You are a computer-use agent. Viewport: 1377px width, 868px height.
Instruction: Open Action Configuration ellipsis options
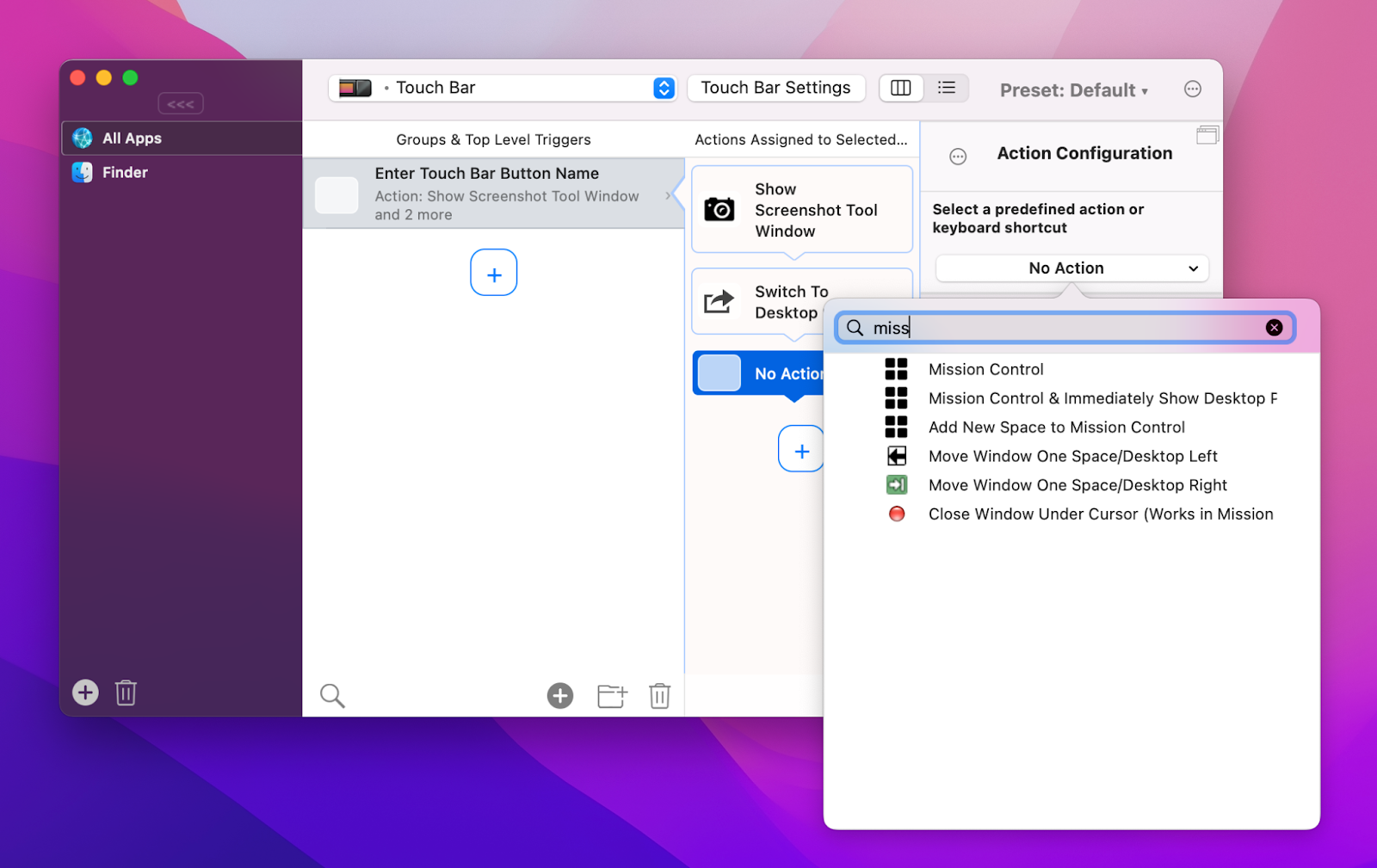click(958, 157)
